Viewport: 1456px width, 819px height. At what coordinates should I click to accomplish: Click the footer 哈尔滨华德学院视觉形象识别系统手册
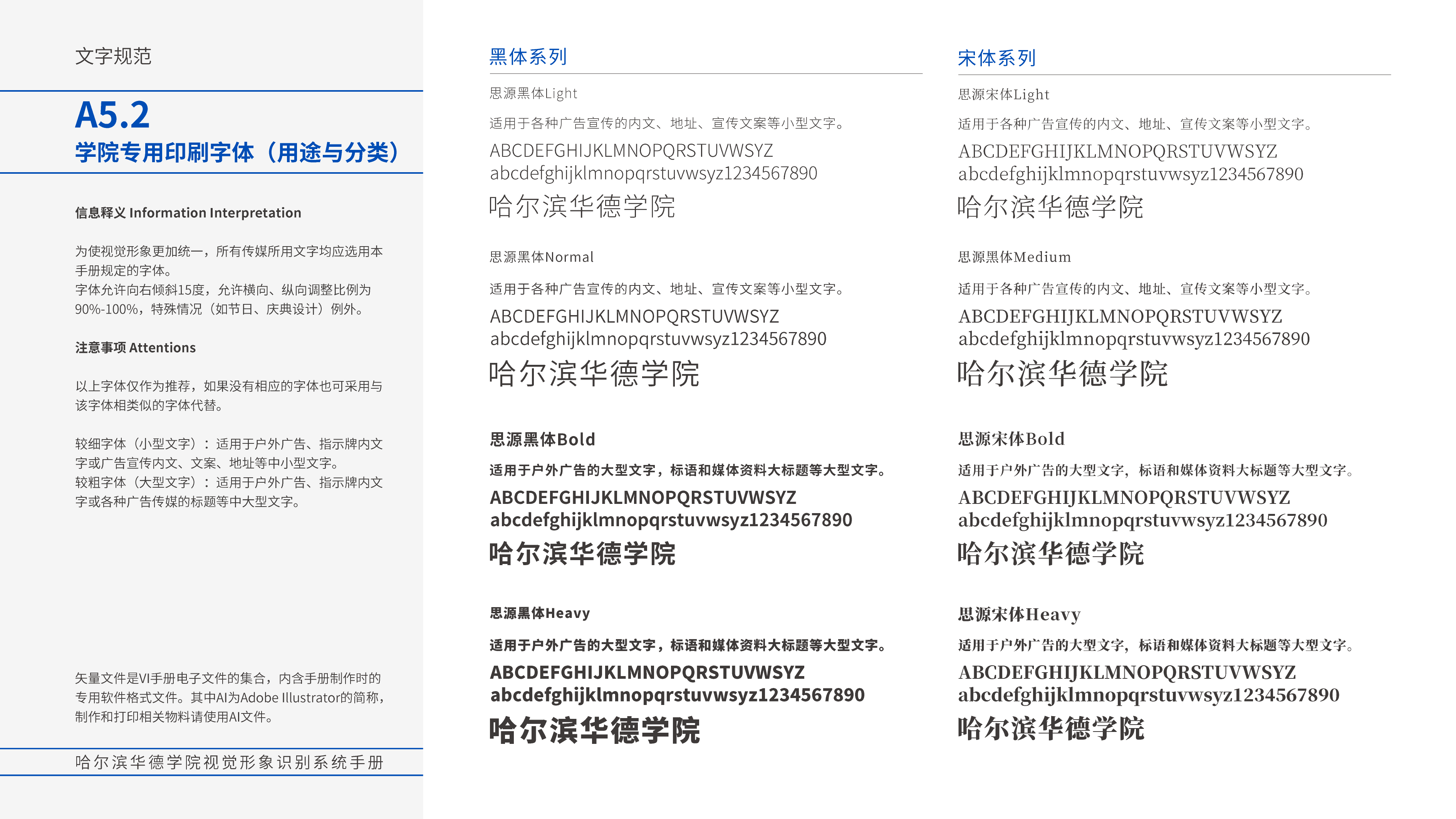click(230, 762)
